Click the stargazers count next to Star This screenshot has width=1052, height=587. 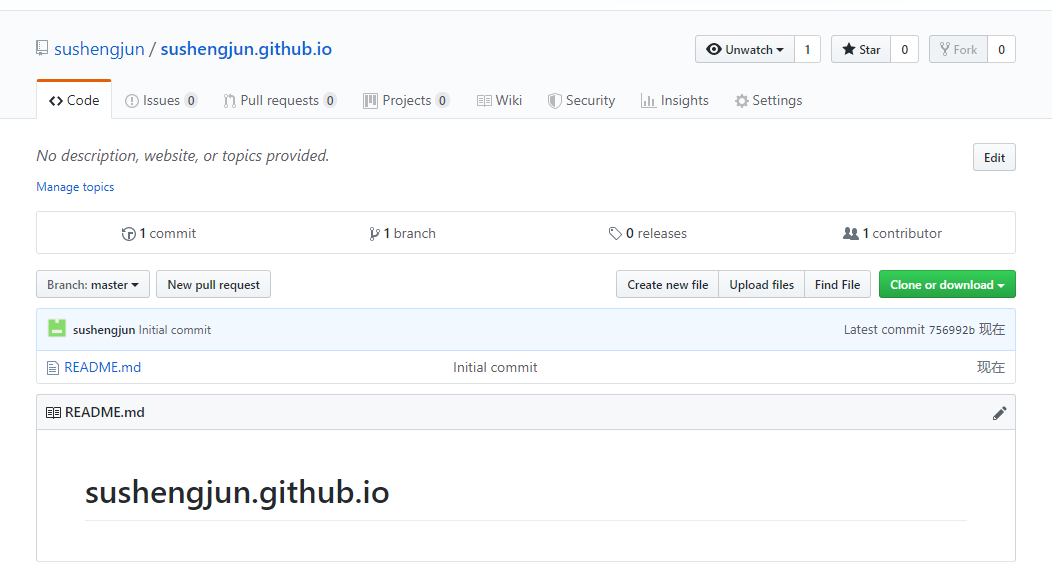pyautogui.click(x=904, y=50)
